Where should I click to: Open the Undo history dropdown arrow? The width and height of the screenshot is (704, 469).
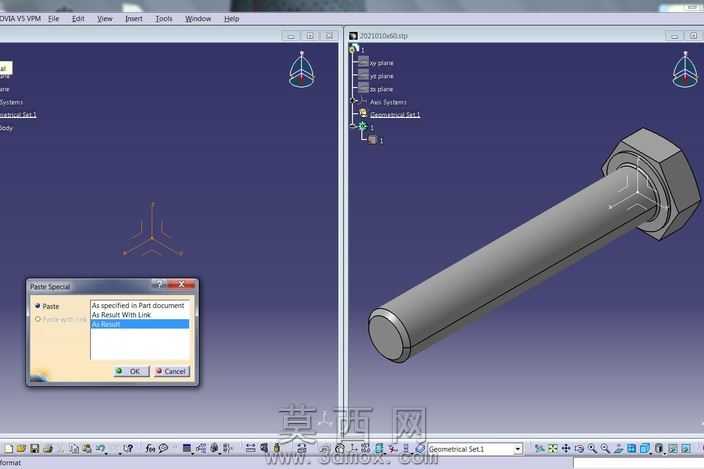click(x=106, y=452)
